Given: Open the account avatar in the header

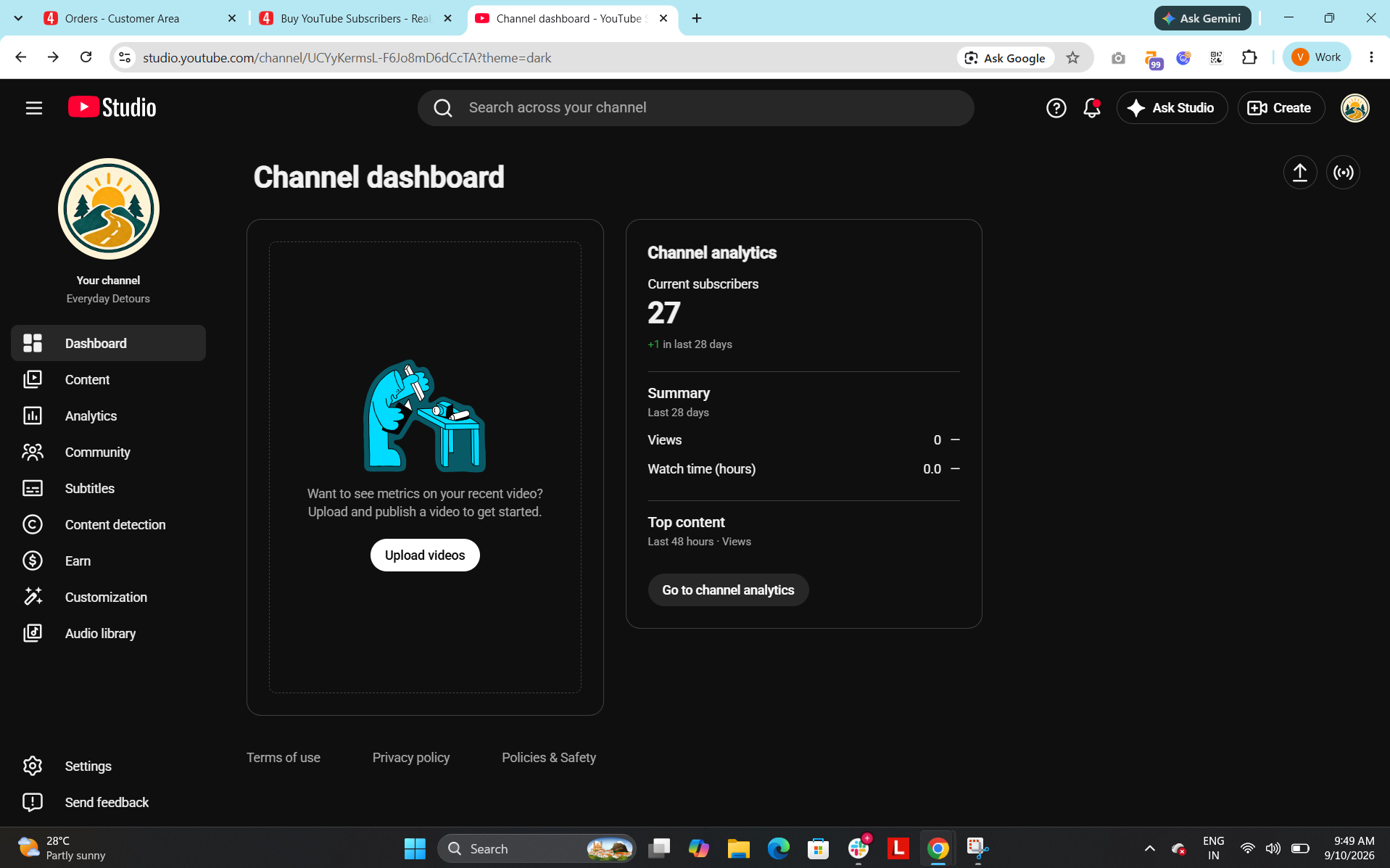Looking at the screenshot, I should 1354,108.
